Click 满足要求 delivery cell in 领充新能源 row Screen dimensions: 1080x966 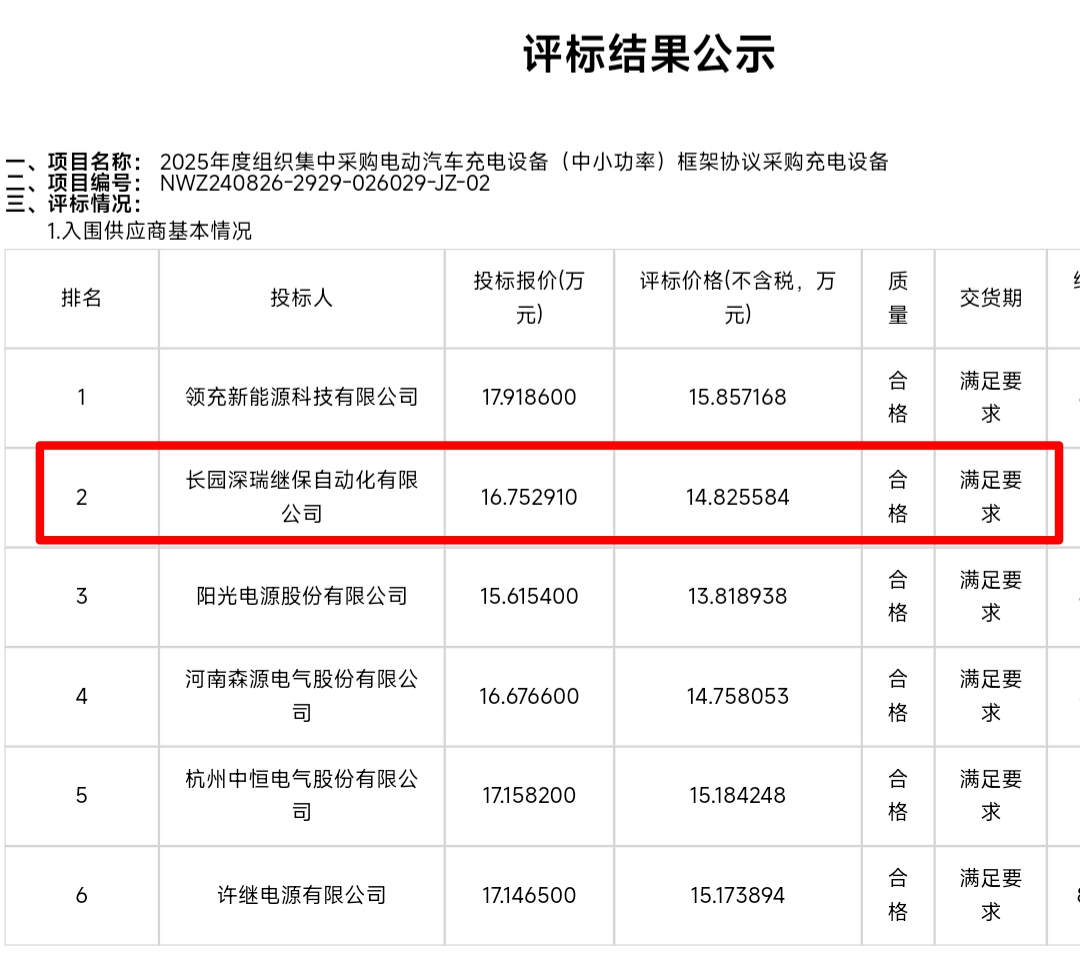990,398
